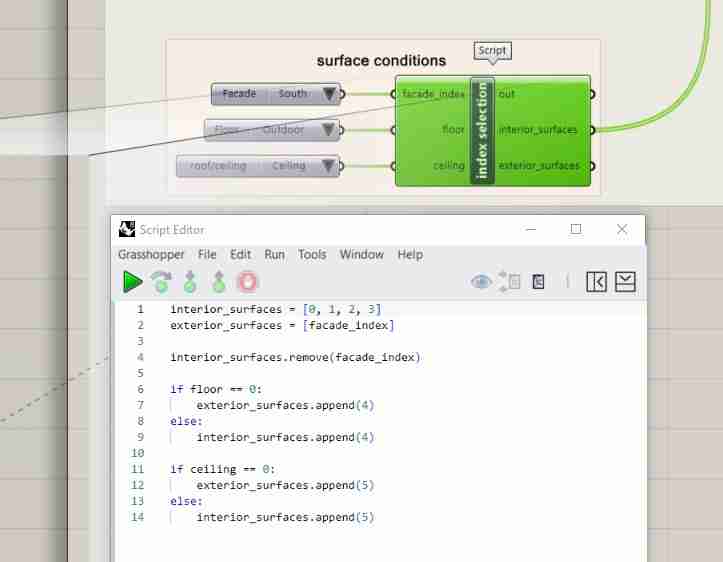
Task: Click the Script Editor app icon
Action: coord(127,229)
